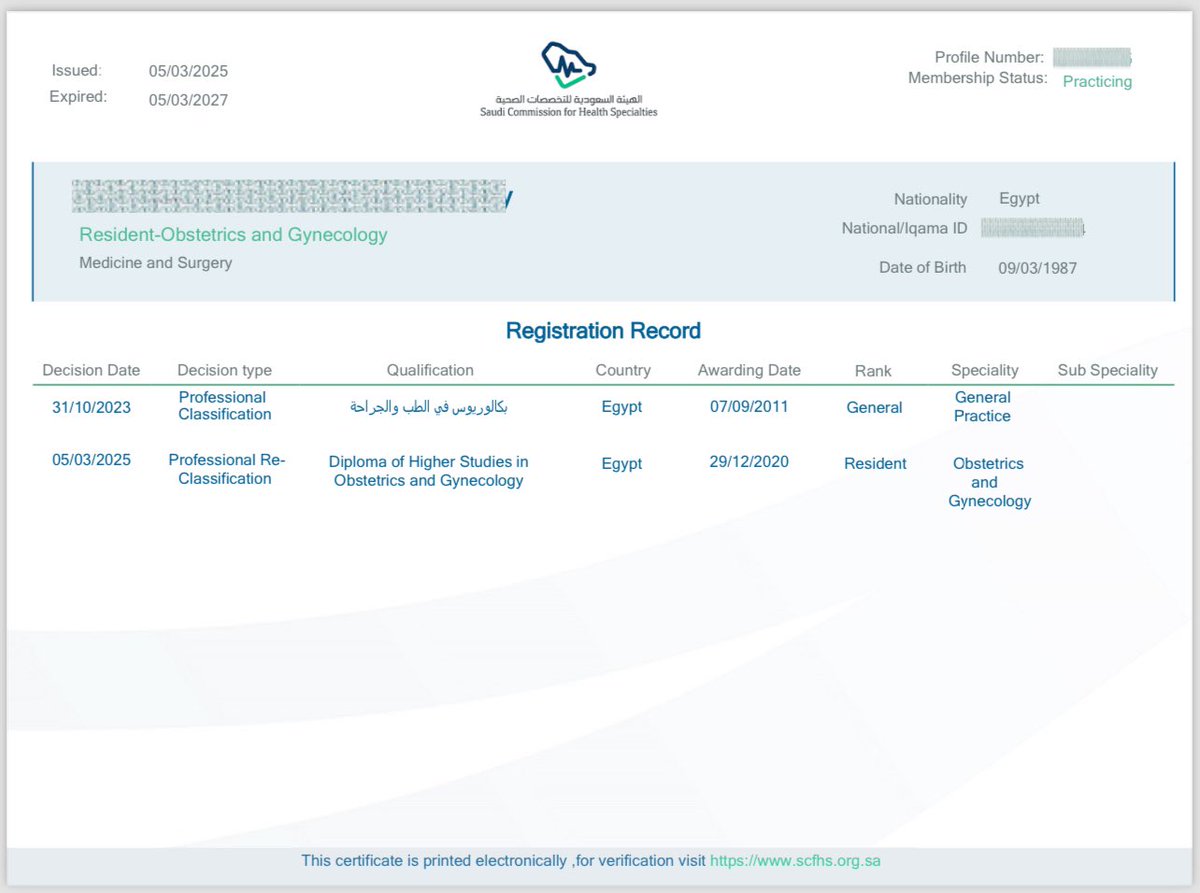Expand the Qualification column header
1200x893 pixels.
(430, 369)
